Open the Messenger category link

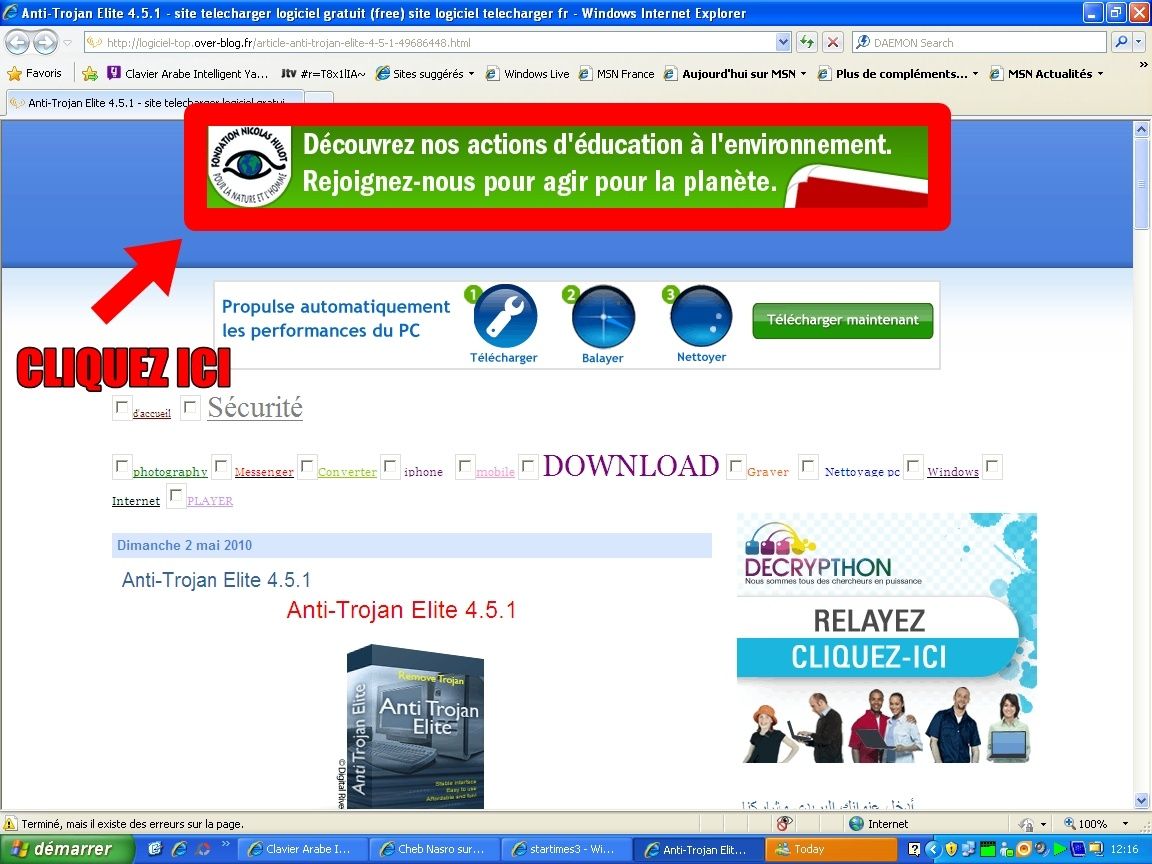[264, 472]
